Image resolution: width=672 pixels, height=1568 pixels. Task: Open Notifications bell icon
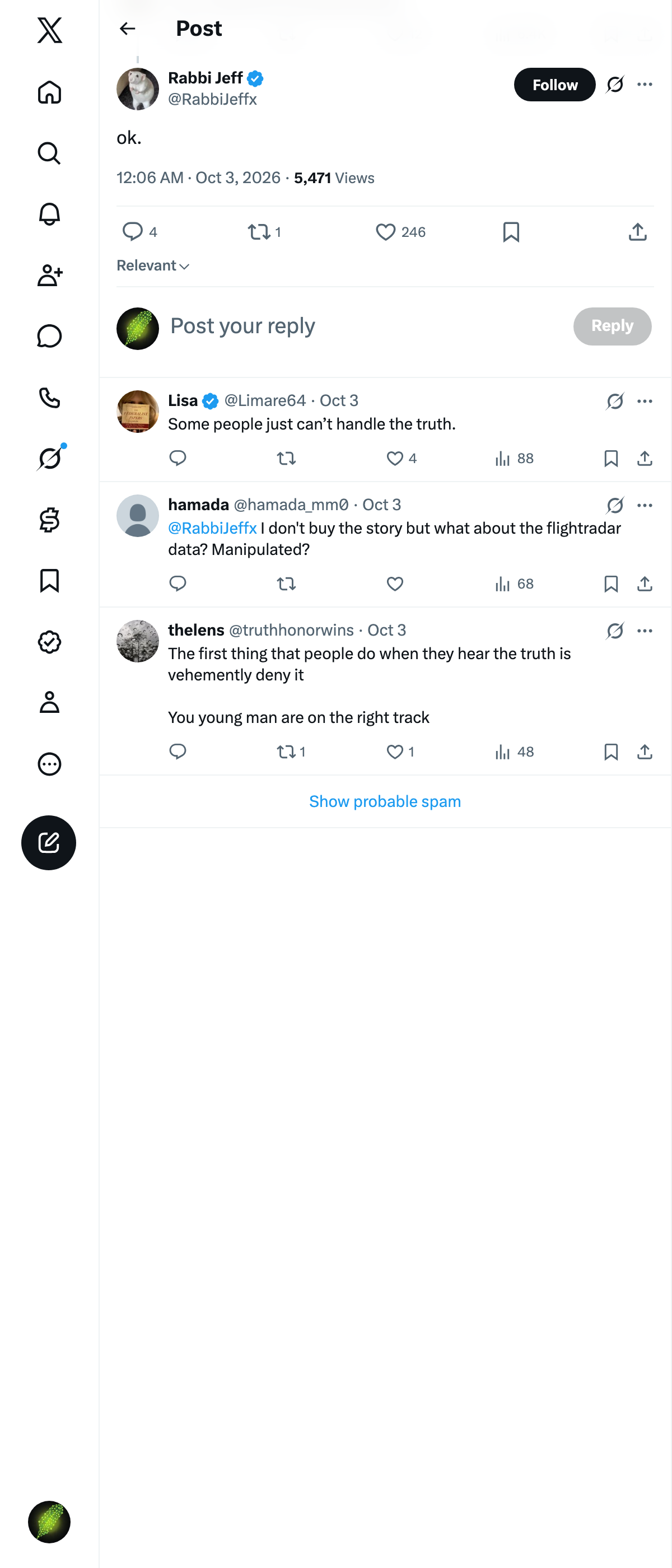pyautogui.click(x=49, y=214)
